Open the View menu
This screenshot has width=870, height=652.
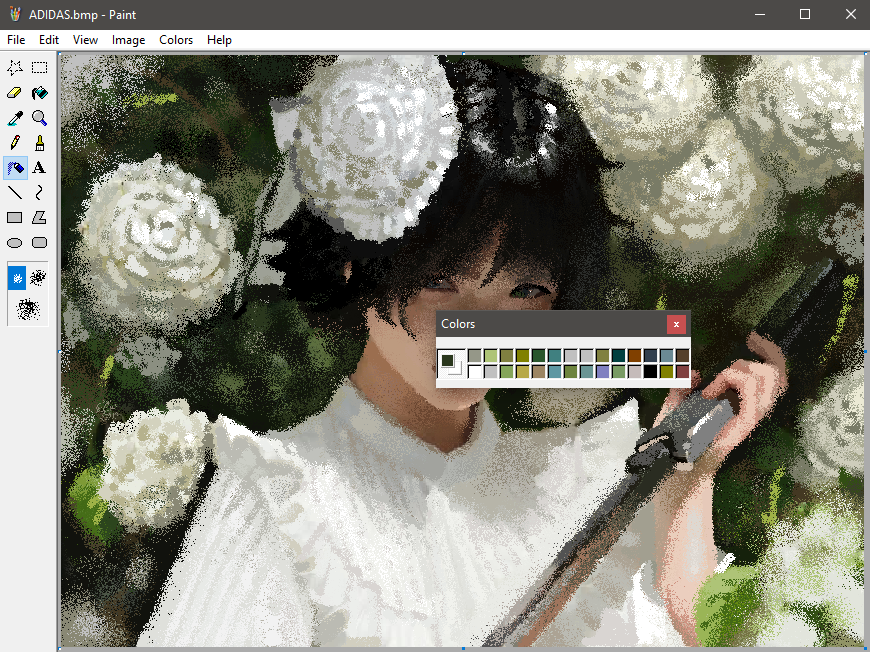point(85,40)
